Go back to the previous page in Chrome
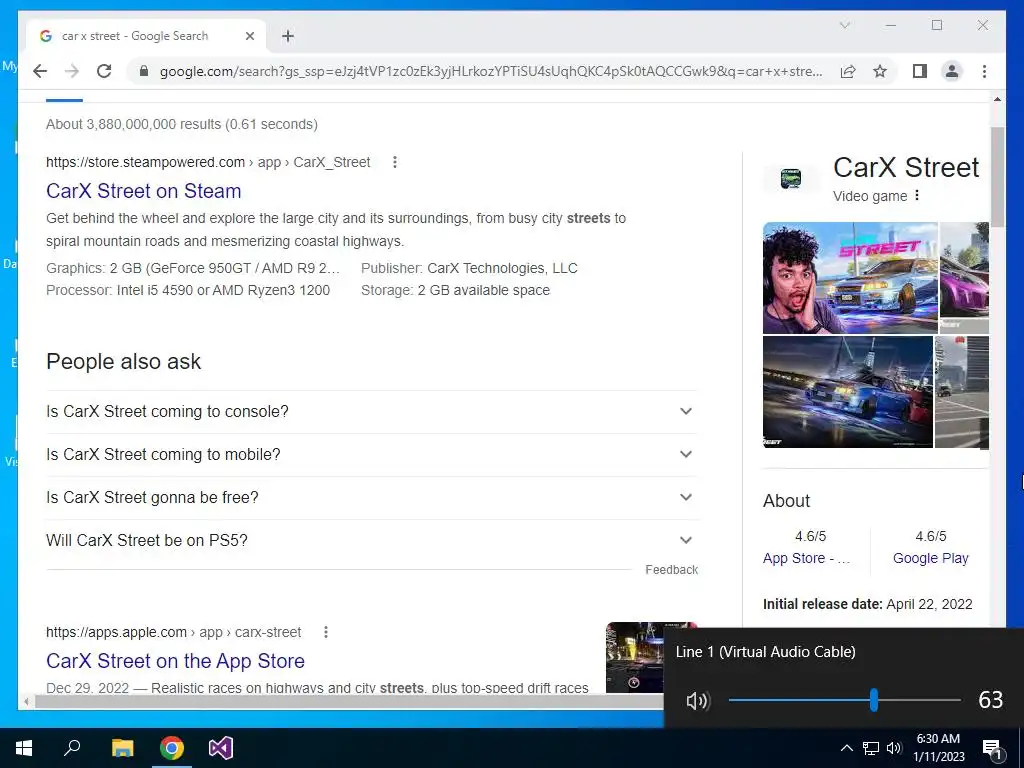The image size is (1024, 768). point(40,71)
